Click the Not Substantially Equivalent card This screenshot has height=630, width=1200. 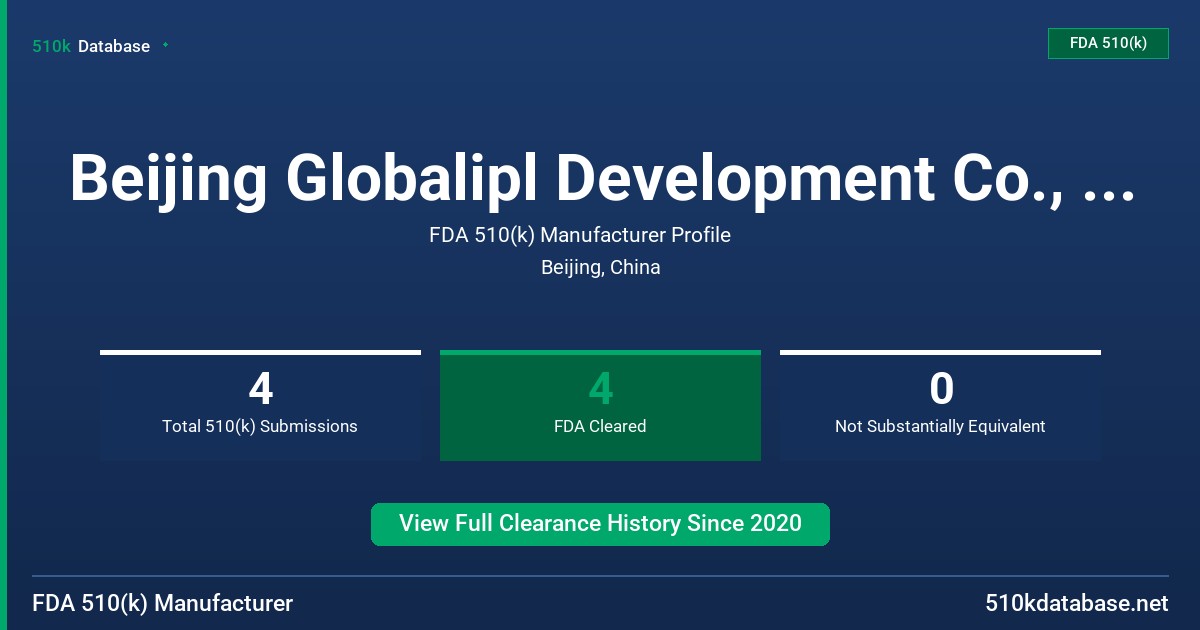[940, 406]
